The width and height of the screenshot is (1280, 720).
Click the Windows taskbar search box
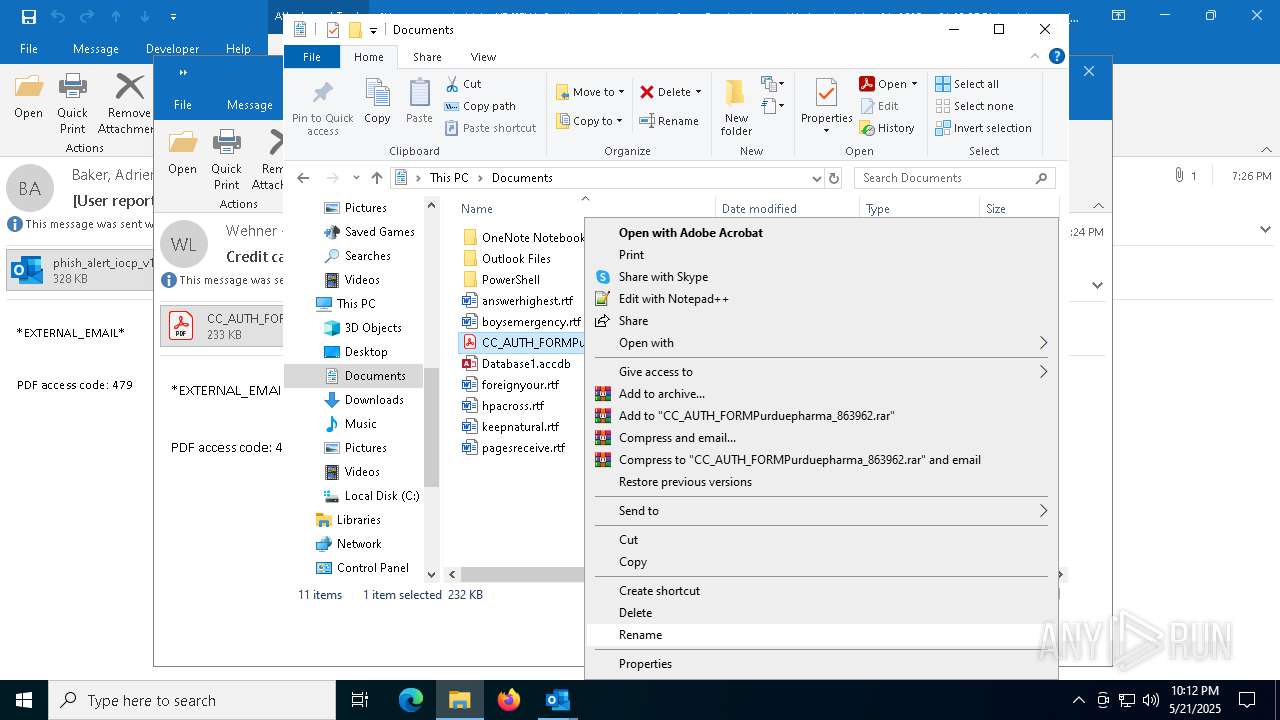192,700
